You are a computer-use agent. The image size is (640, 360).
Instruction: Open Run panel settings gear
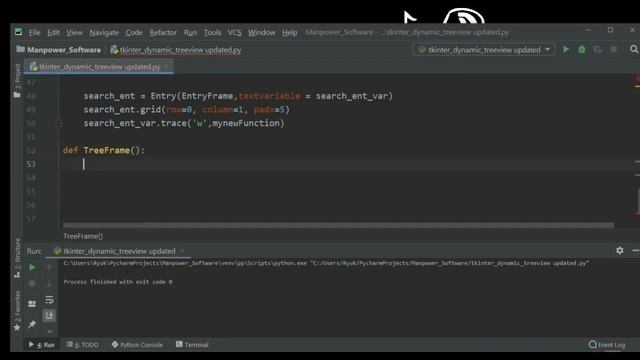tap(620, 251)
